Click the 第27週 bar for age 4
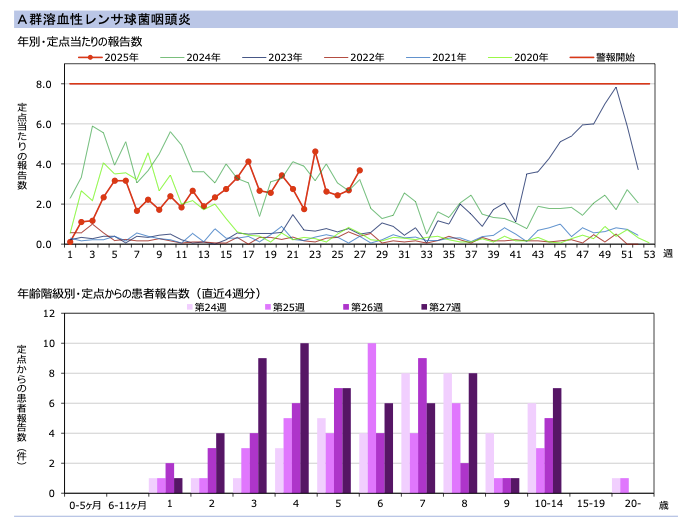 (x=305, y=418)
